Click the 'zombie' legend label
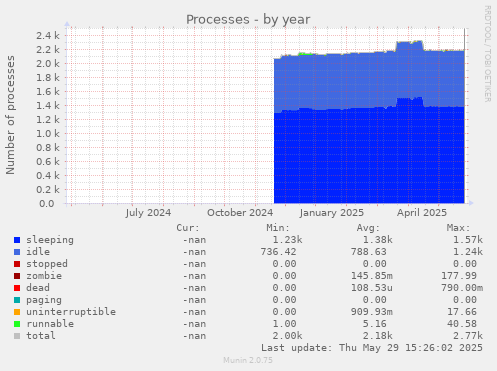Image resolution: width=497 pixels, height=371 pixels. pyautogui.click(x=44, y=276)
